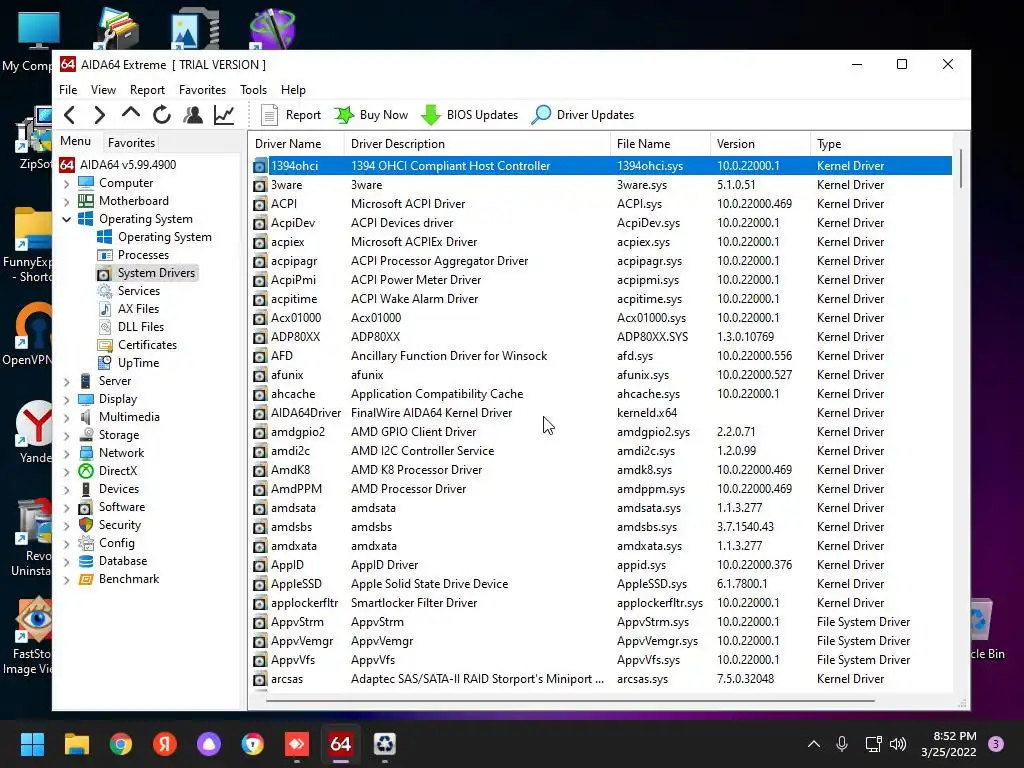Click the vertical scrollbar of driver list
The height and width of the screenshot is (768, 1024).
pyautogui.click(x=961, y=168)
